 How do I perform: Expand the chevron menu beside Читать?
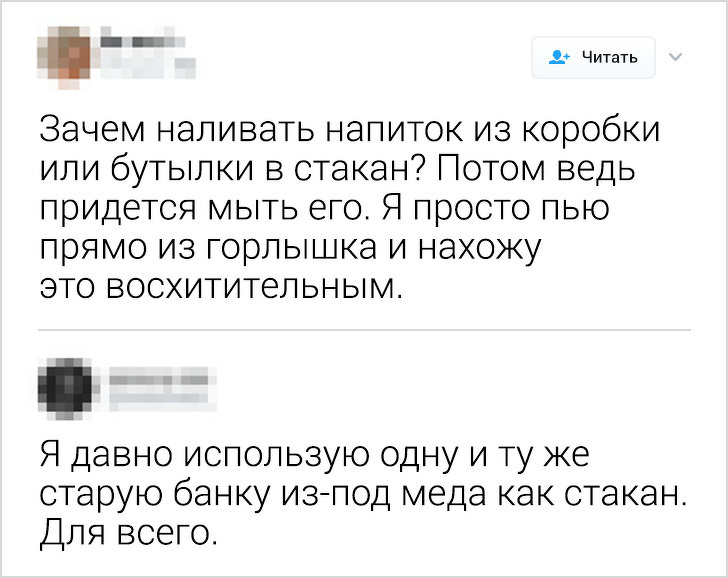click(673, 57)
